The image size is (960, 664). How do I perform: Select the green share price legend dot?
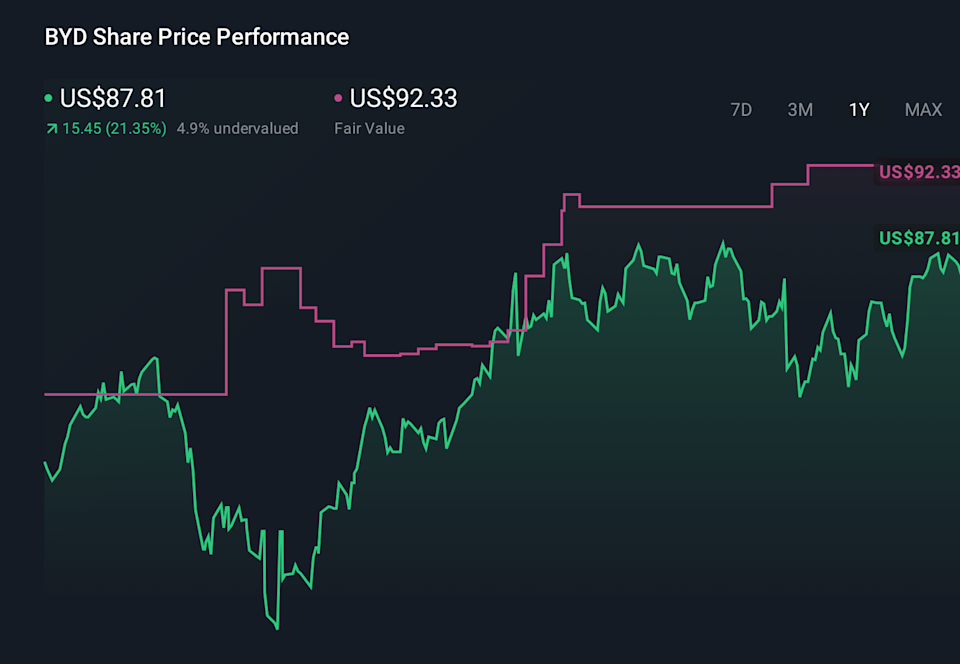(x=48, y=99)
